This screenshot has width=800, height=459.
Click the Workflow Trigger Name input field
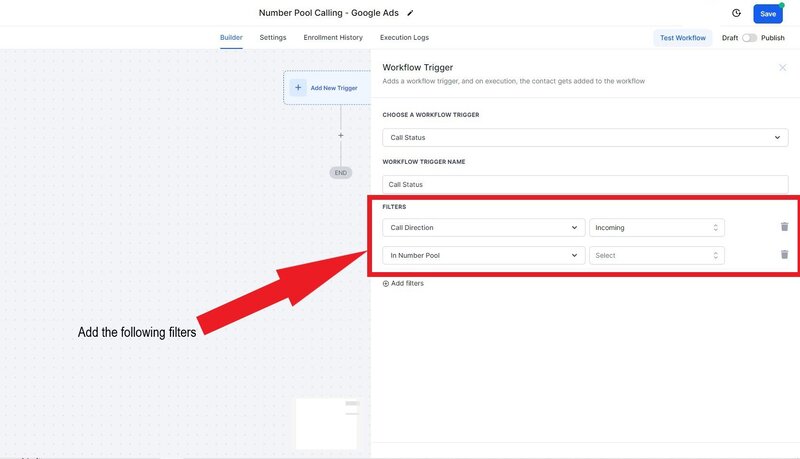(585, 185)
